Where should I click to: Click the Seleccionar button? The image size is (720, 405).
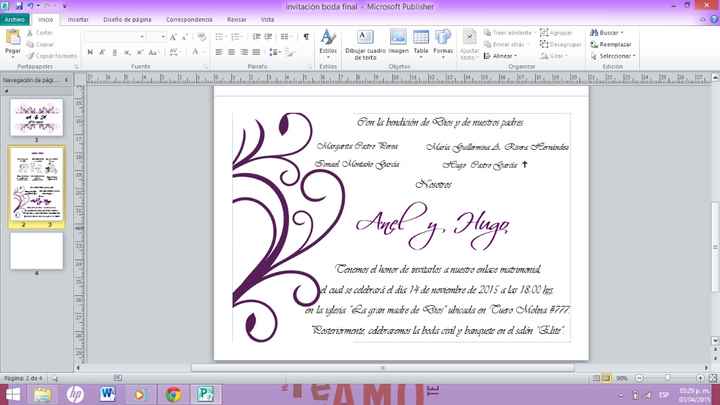click(615, 56)
